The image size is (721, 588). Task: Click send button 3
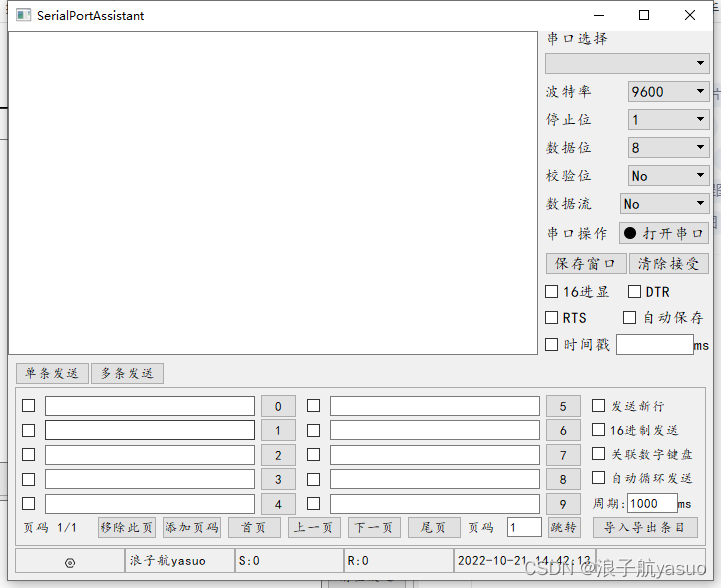278,480
